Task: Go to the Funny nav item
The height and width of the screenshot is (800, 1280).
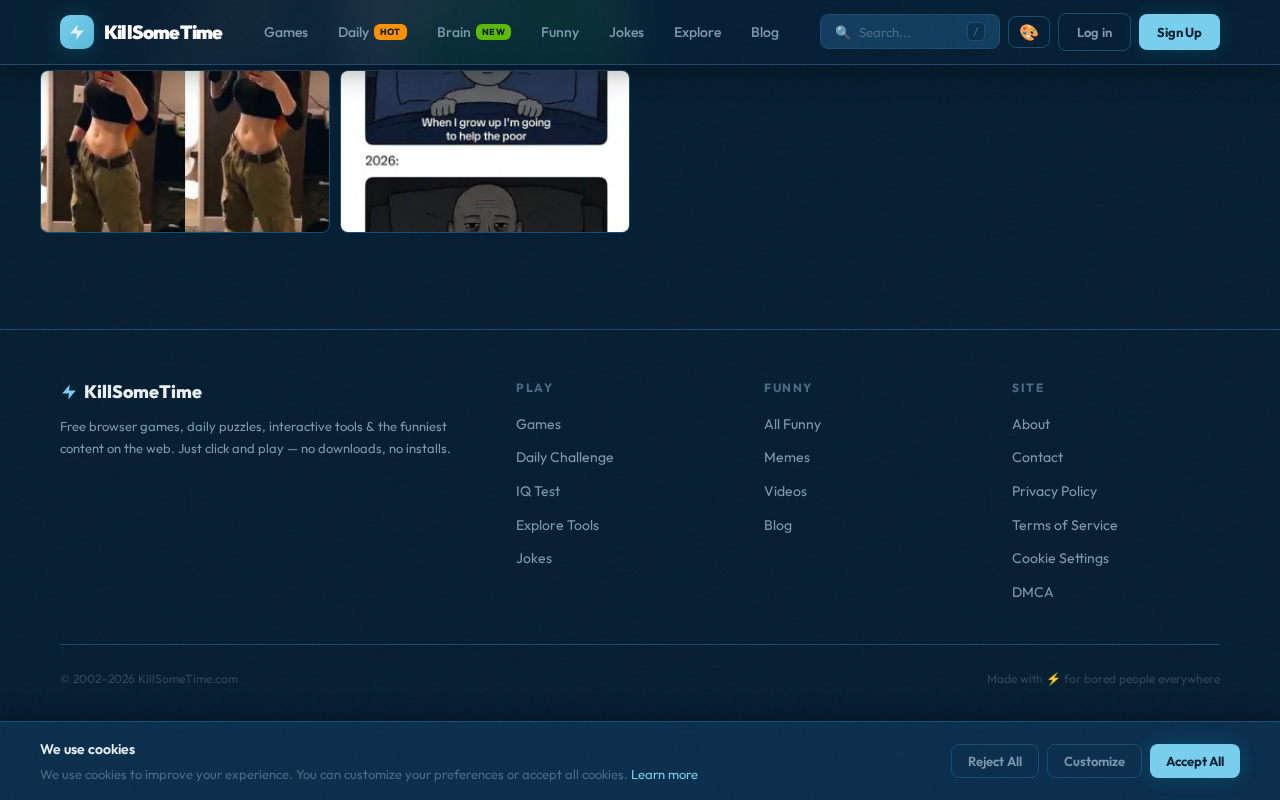Action: 560,32
